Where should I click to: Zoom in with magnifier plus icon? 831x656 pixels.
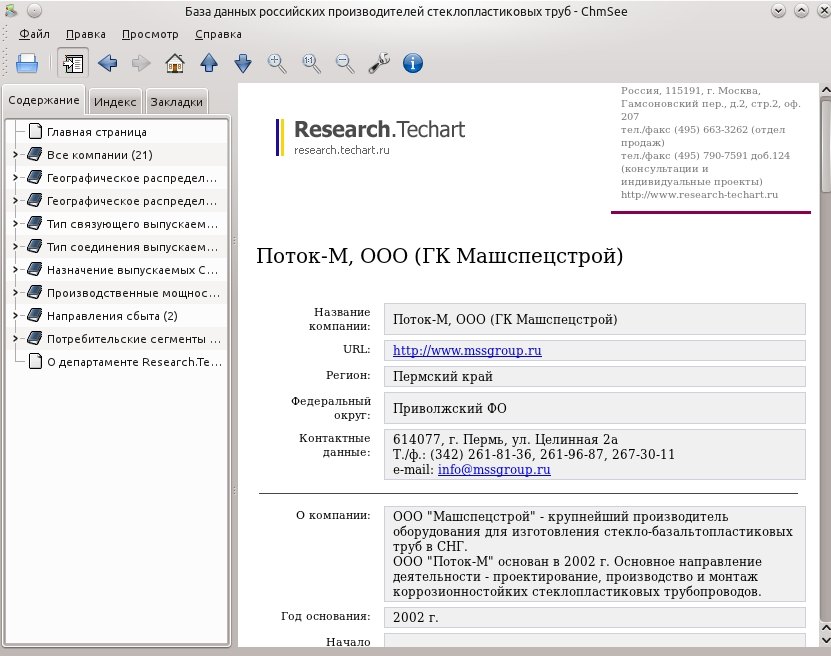277,64
